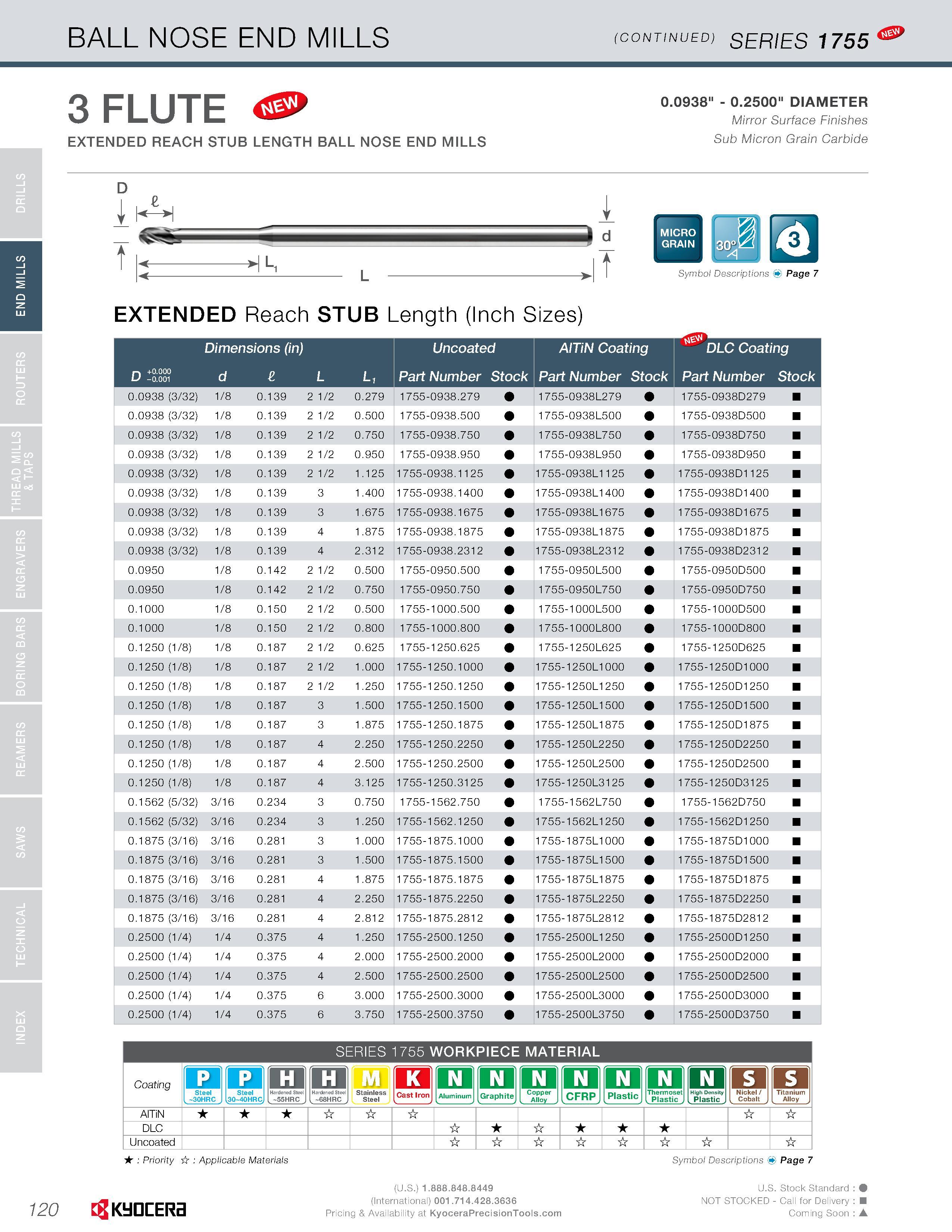
Task: Click the NEW badge next to SERIES 1755
Action: pos(890,33)
